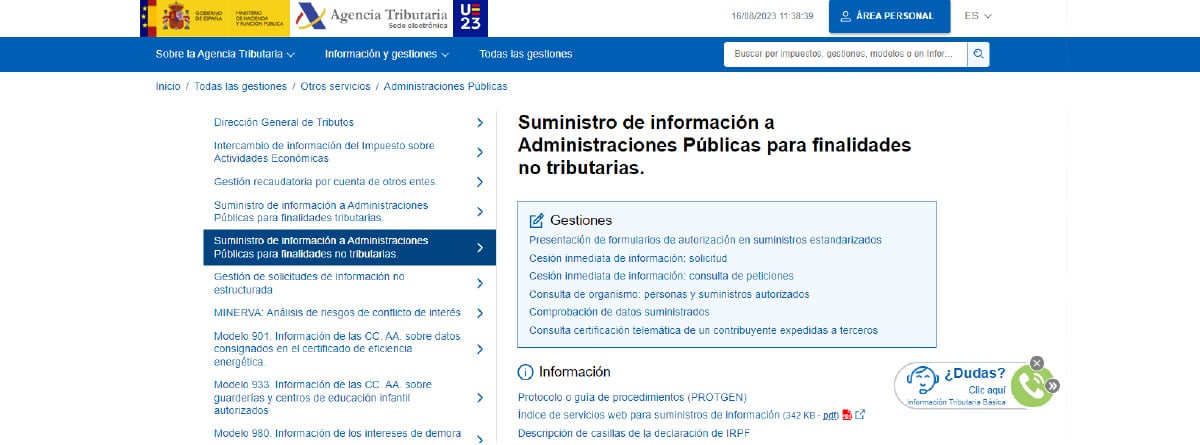Click chevron beside Gestión recaudatoria
The height and width of the screenshot is (445, 1200).
pos(480,182)
